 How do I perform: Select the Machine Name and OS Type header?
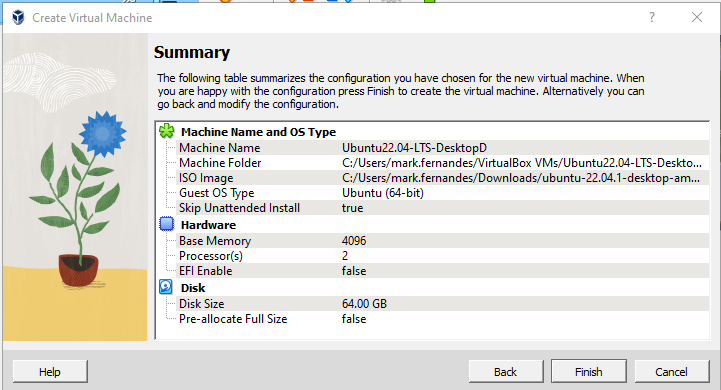(258, 132)
